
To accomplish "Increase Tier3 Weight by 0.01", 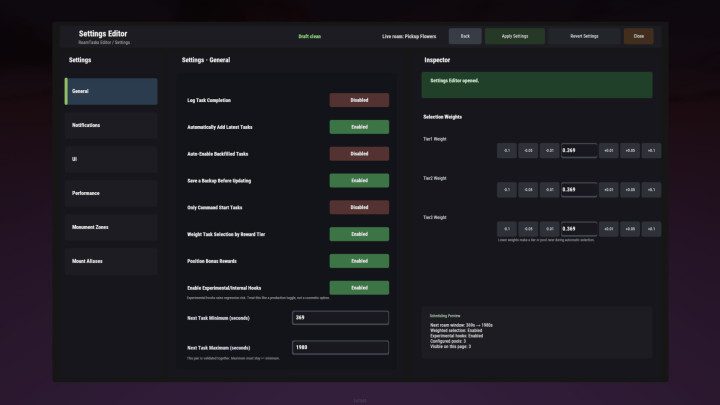I will (608, 229).
